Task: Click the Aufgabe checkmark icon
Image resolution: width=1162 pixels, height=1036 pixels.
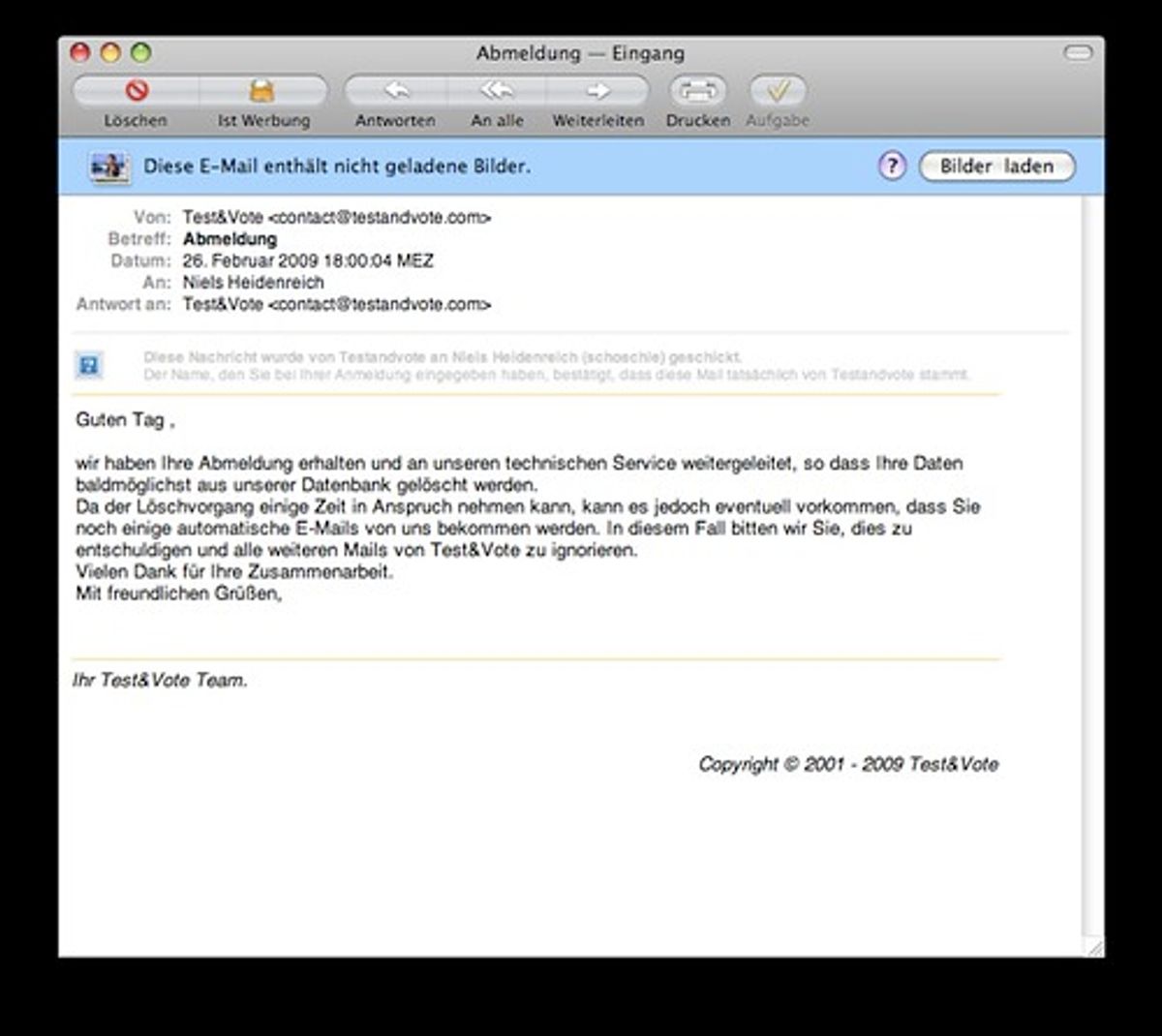Action: [x=778, y=91]
